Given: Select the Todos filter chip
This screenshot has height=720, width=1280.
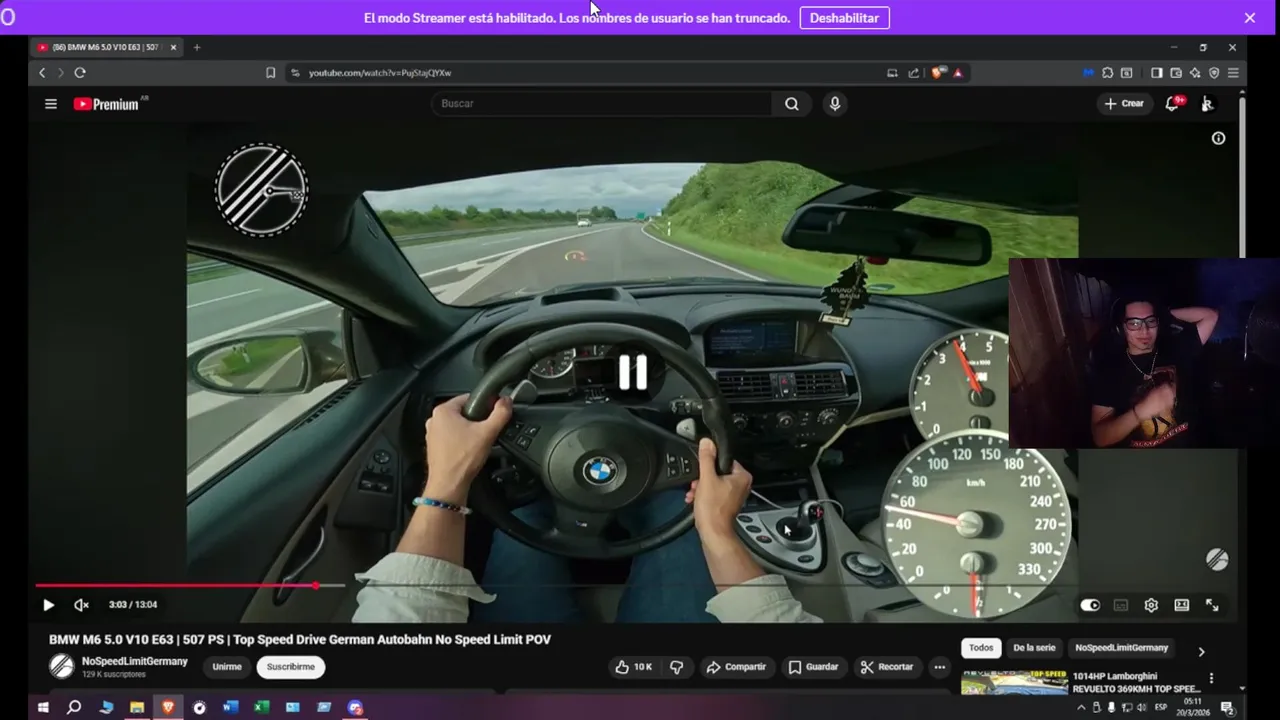Looking at the screenshot, I should [x=981, y=648].
